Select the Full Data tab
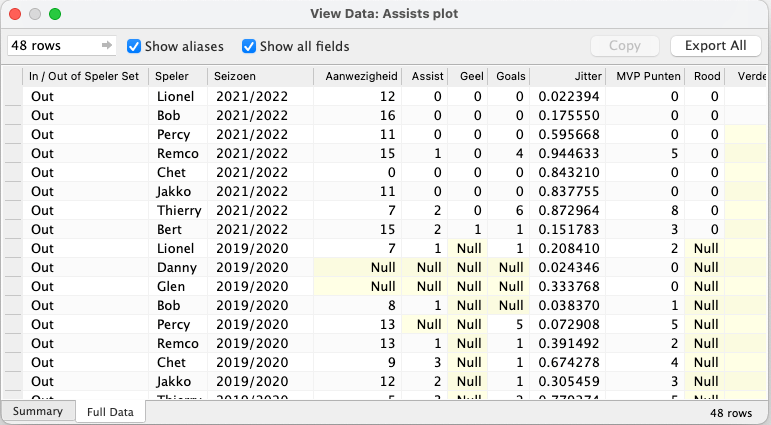 point(111,411)
